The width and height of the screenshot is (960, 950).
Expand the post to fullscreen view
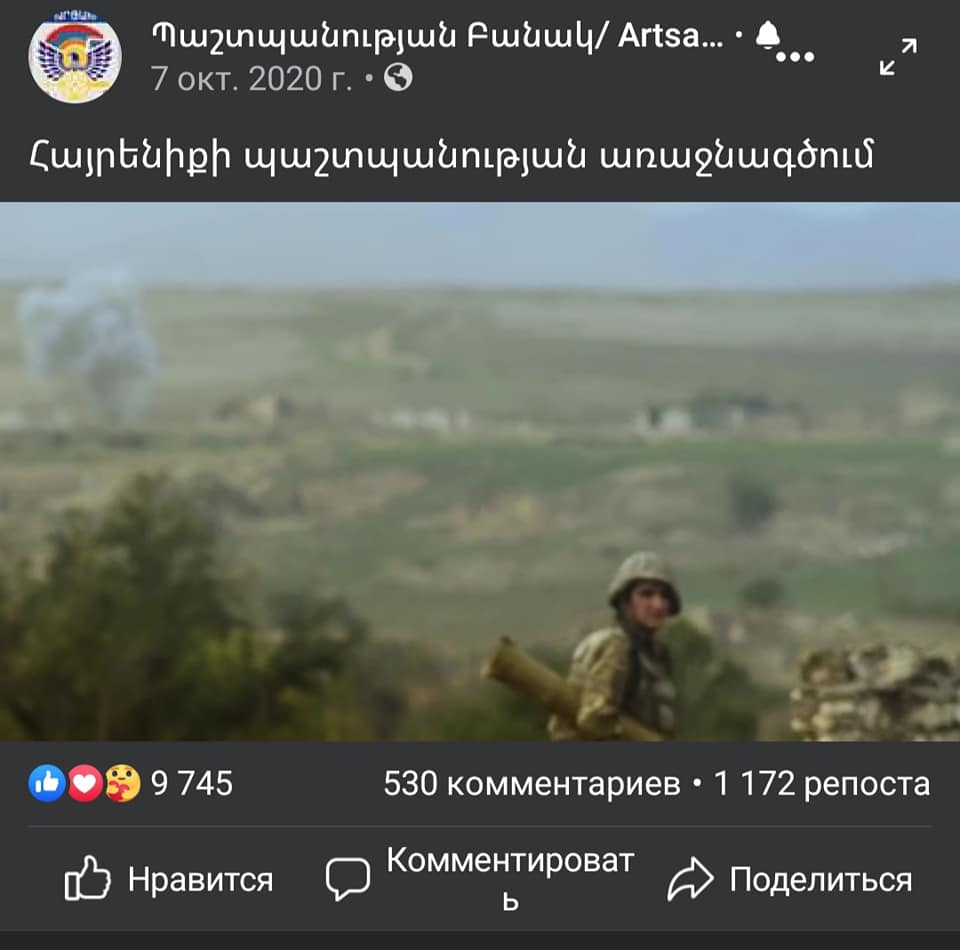click(898, 57)
